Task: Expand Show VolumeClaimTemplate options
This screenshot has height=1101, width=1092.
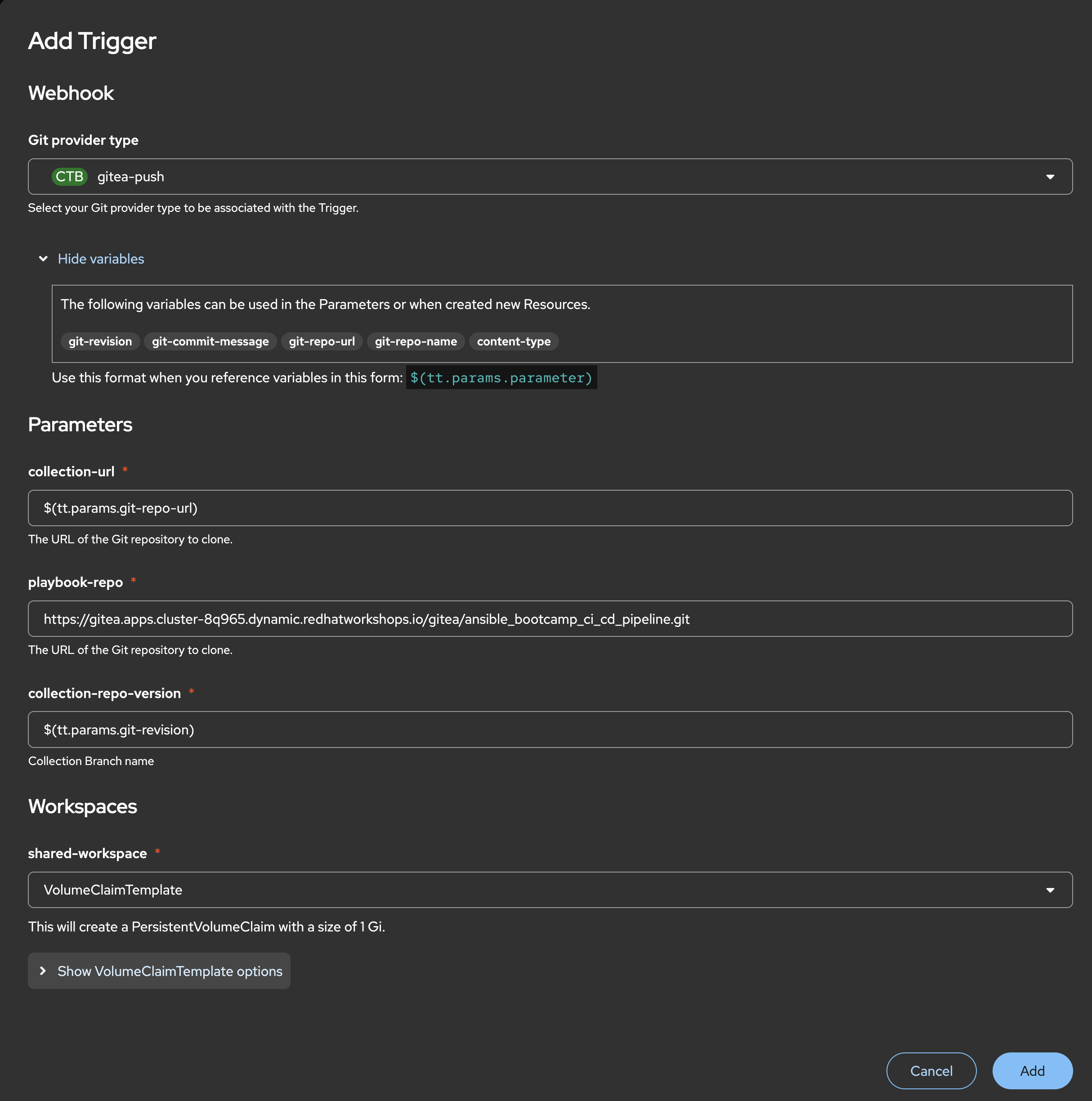Action: [169, 971]
